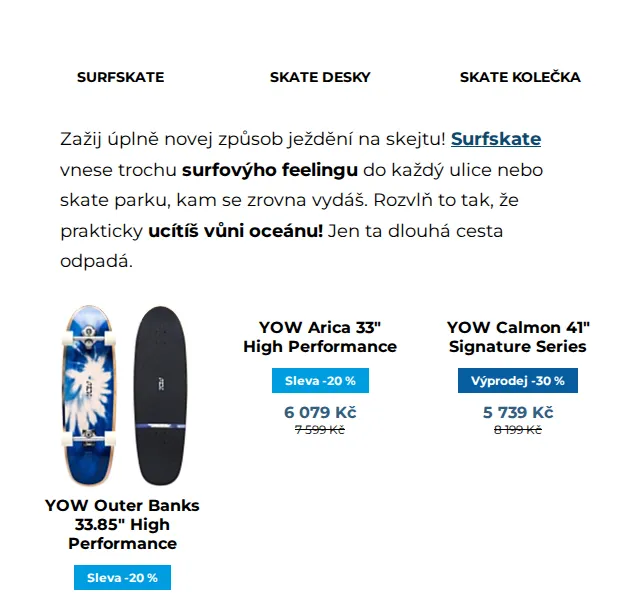Follow the Surfskate hyperlink in paragraph
Screen dimensions: 640x600
pyautogui.click(x=496, y=139)
